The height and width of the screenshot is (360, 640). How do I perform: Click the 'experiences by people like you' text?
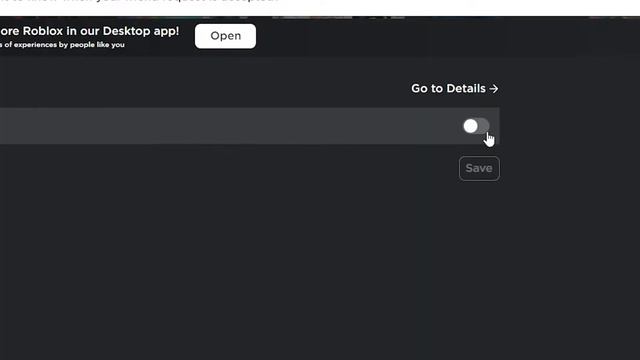(x=69, y=45)
